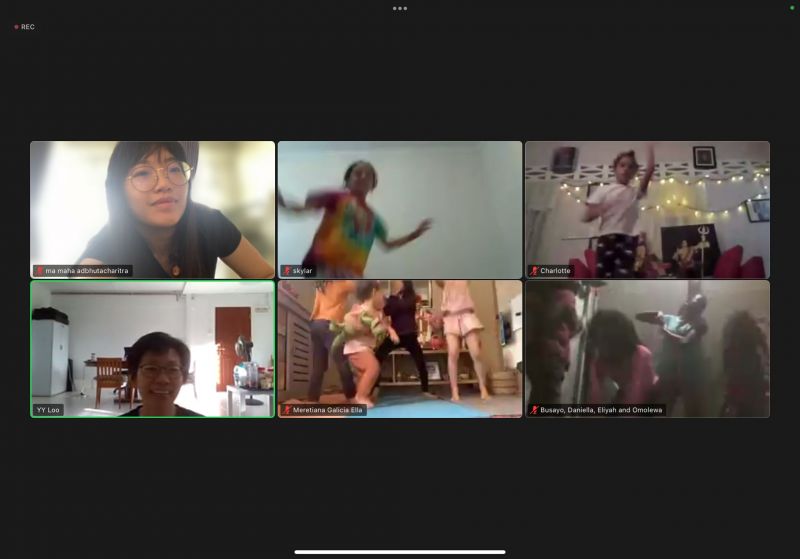Select ma maha adbhutacharitra's video tile
This screenshot has width=800, height=559.
coord(153,210)
